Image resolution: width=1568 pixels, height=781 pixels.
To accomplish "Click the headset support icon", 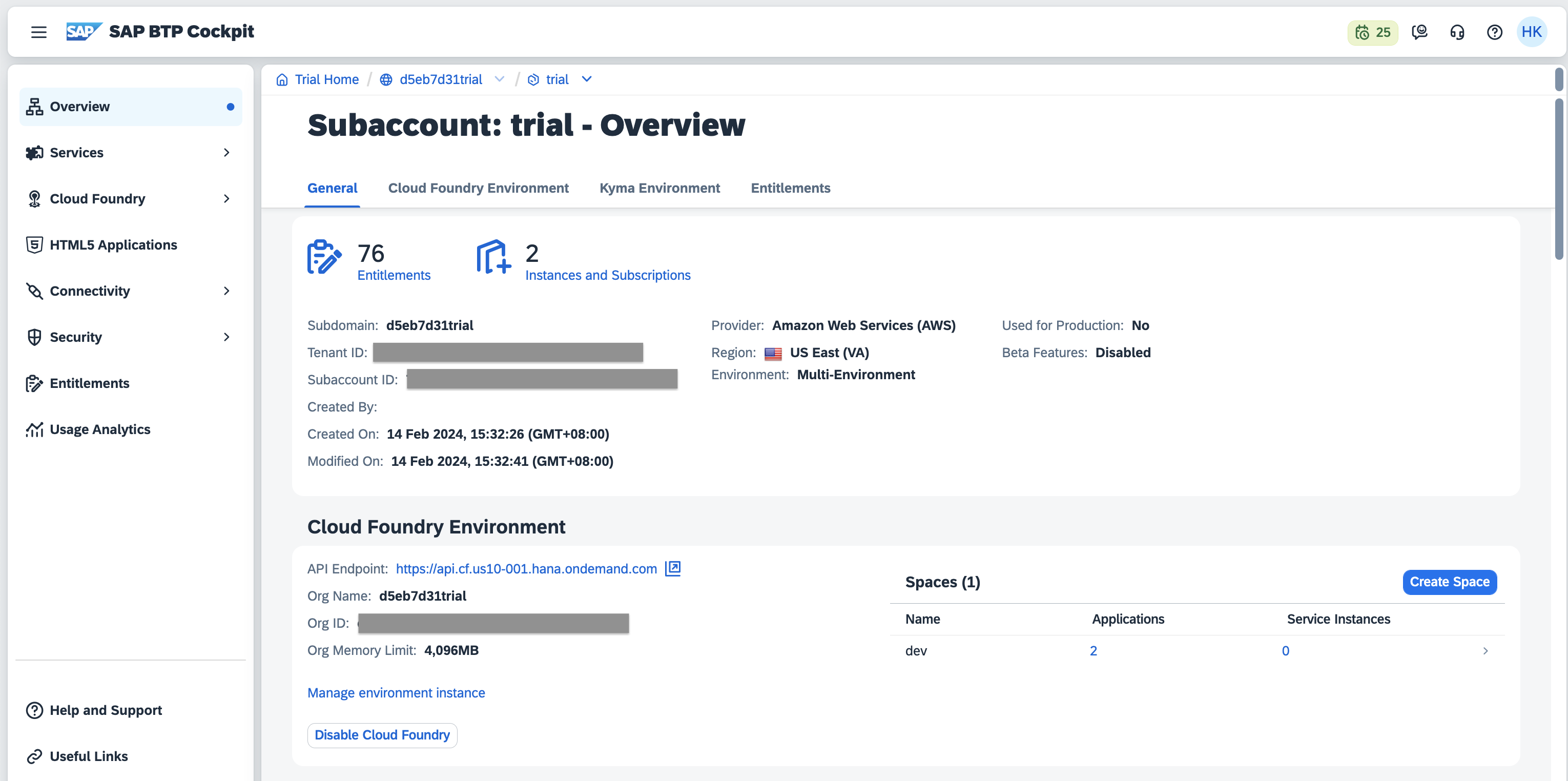I will pyautogui.click(x=1457, y=32).
